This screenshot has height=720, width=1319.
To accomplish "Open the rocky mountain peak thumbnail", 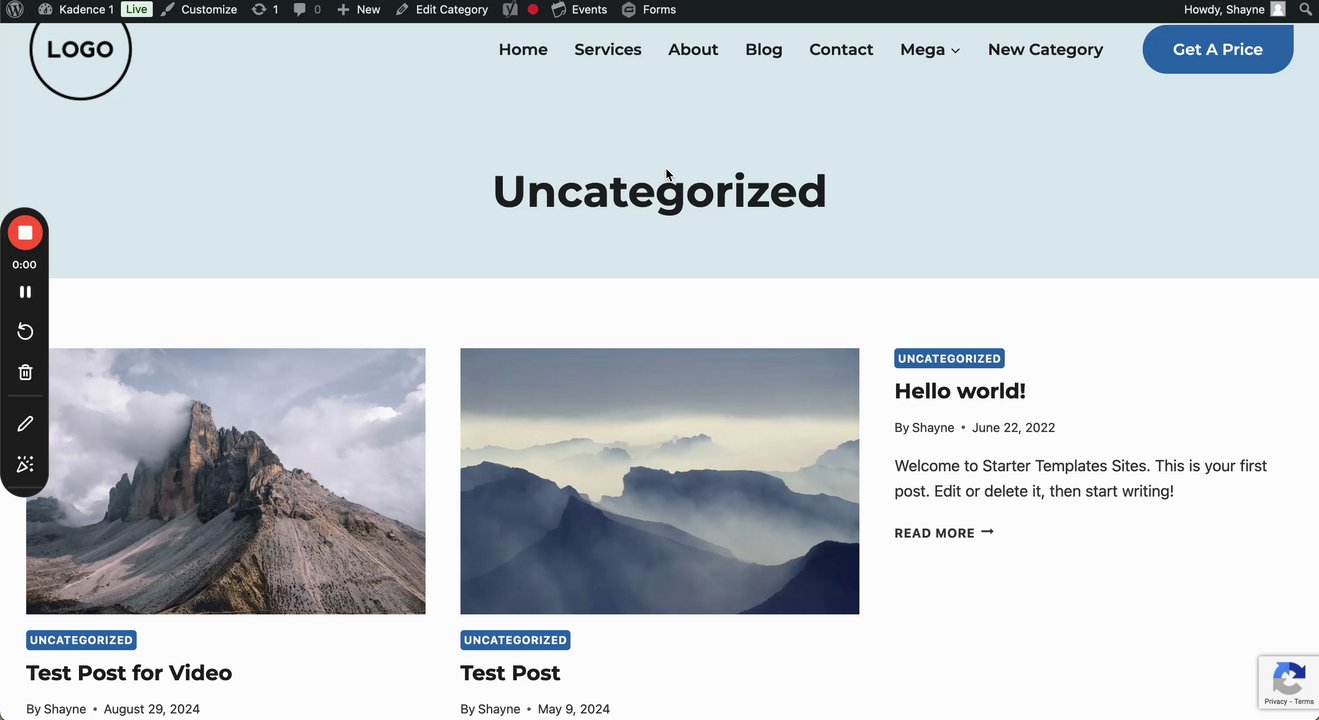I will 225,481.
